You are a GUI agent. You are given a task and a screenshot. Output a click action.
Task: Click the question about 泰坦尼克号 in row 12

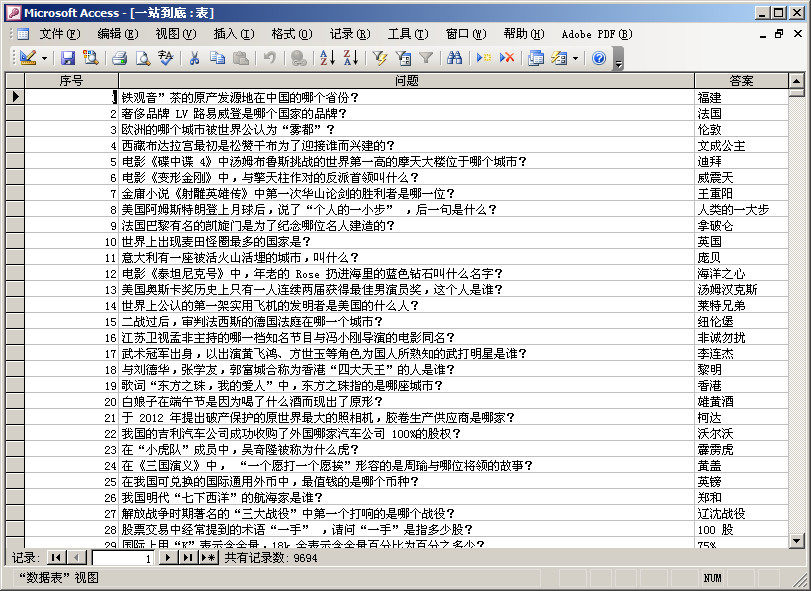pyautogui.click(x=407, y=274)
